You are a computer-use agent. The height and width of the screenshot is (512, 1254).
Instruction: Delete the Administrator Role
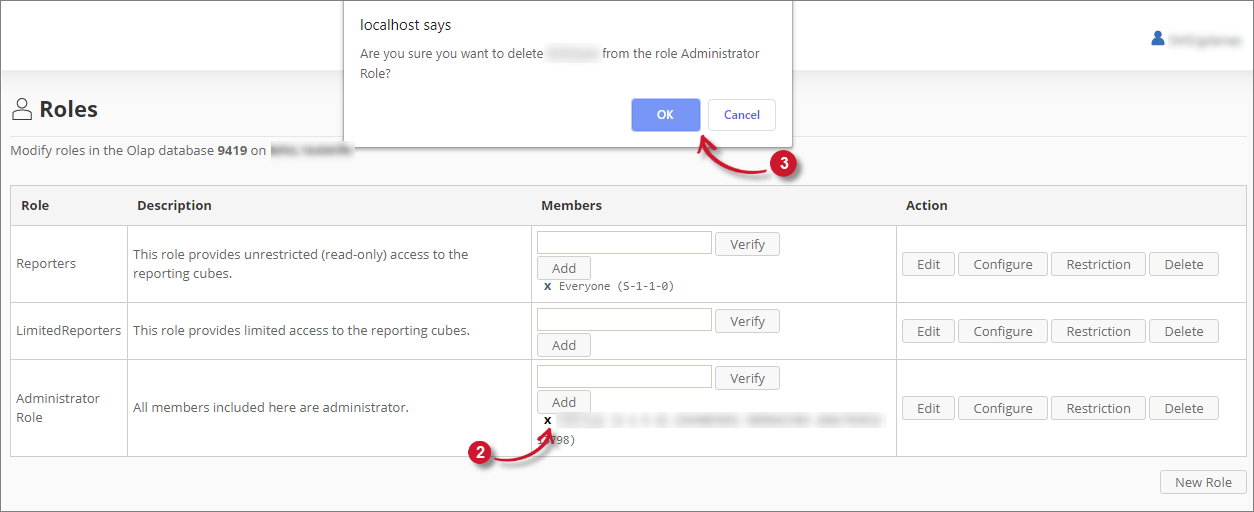click(x=1184, y=408)
